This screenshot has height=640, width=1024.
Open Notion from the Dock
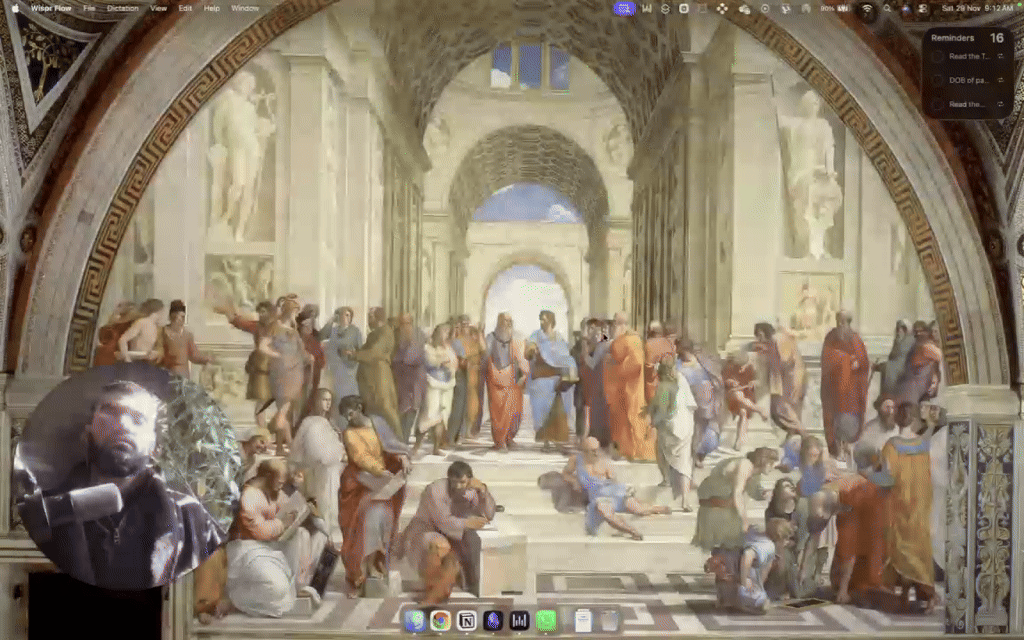(467, 620)
